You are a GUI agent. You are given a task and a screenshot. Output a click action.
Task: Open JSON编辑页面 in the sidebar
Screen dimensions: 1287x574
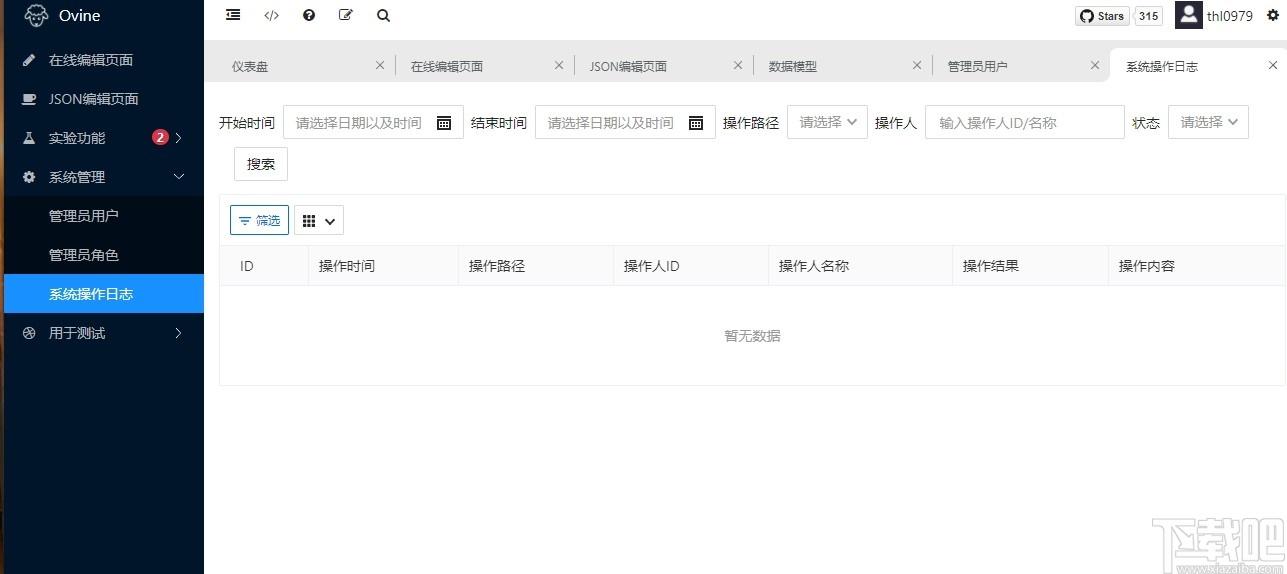[x=102, y=99]
